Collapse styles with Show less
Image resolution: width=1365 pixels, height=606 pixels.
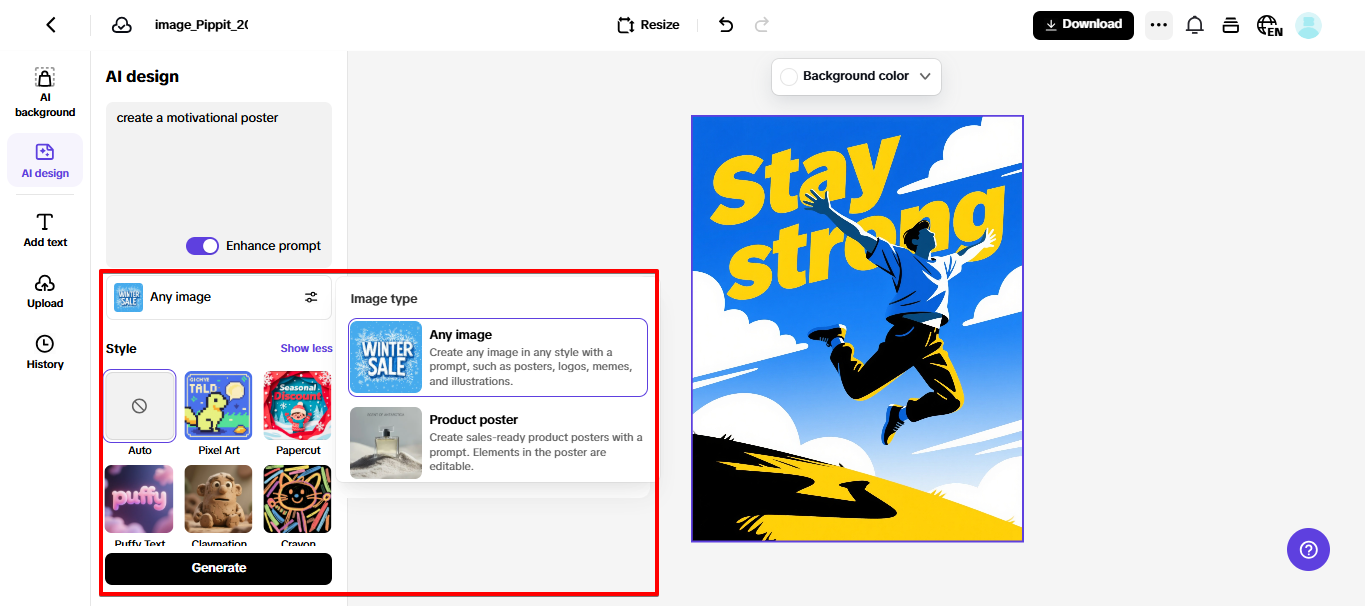point(306,348)
